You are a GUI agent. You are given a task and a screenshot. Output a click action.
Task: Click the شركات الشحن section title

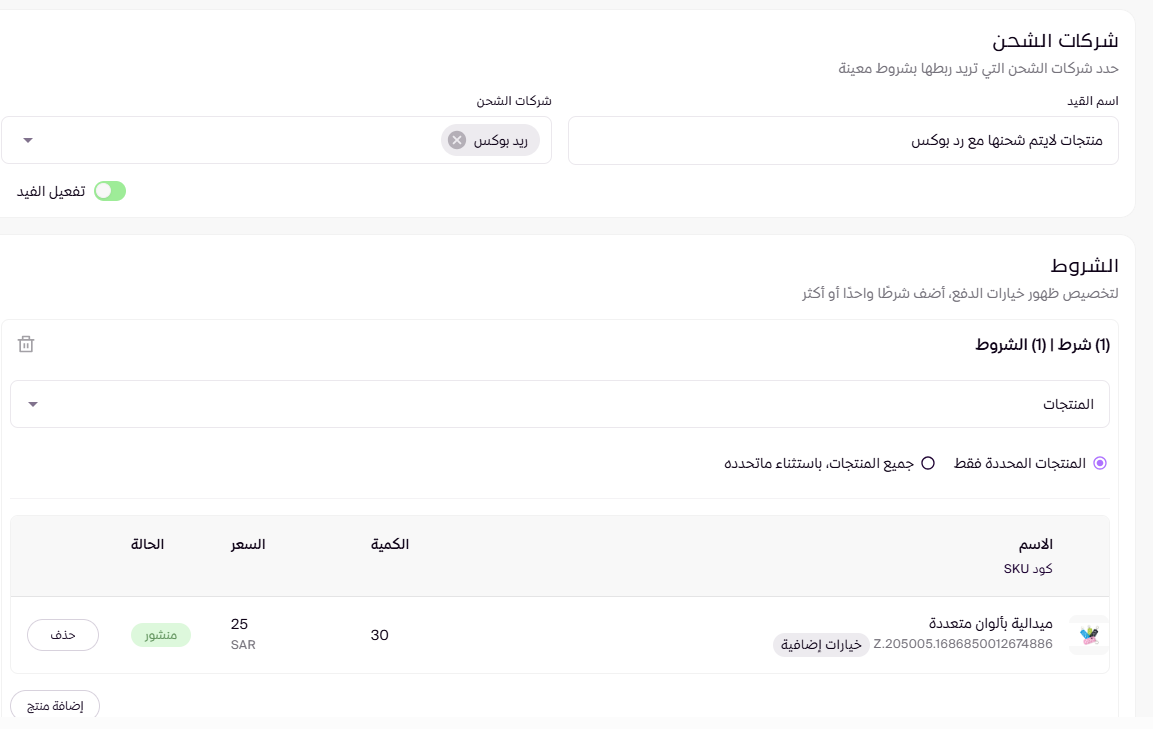pos(1055,40)
